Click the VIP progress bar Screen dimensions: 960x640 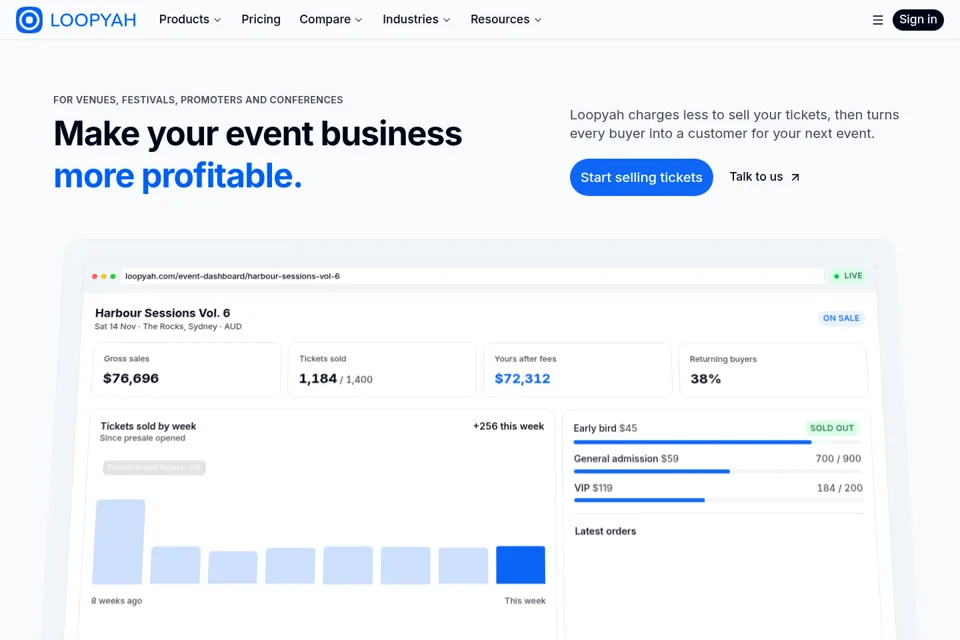(x=717, y=500)
